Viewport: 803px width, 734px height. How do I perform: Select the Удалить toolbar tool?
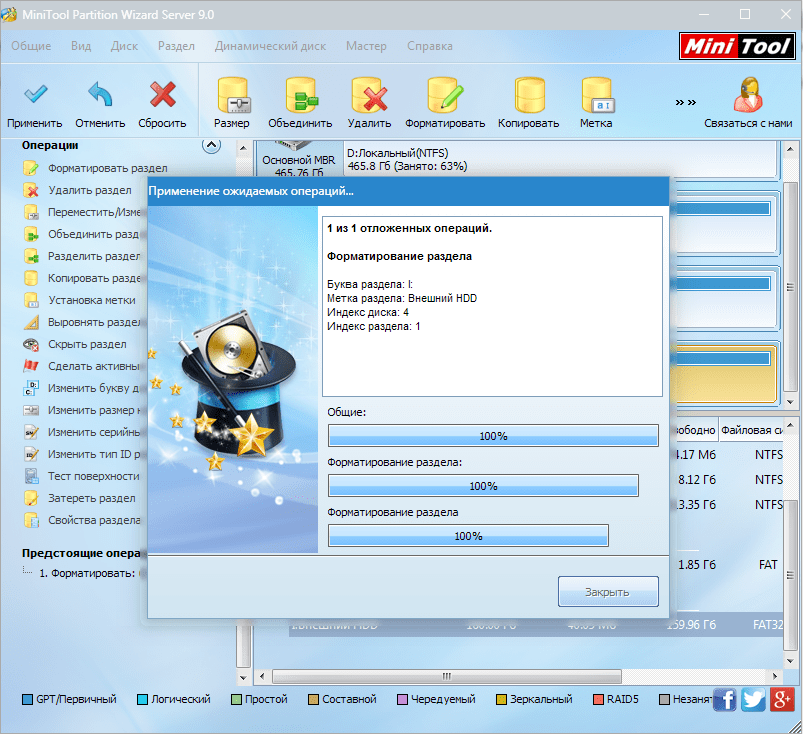[369, 100]
